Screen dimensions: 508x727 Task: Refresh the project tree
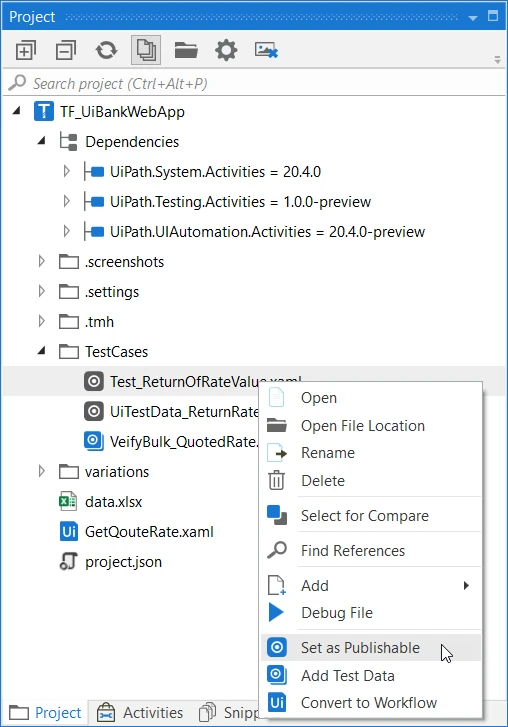[x=106, y=50]
